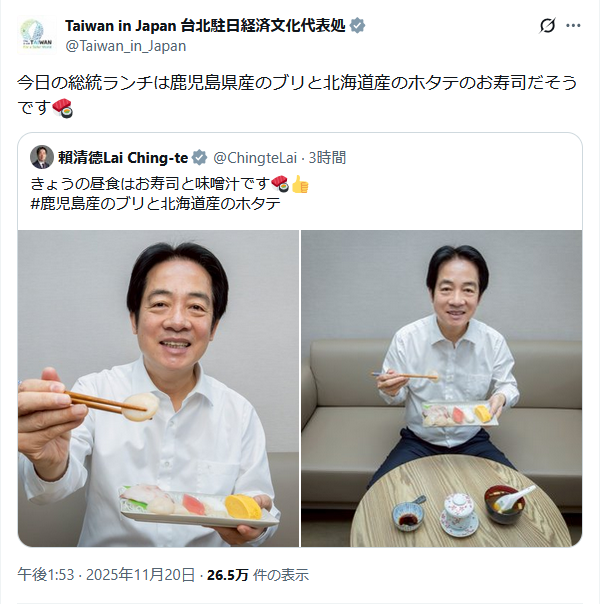The height and width of the screenshot is (604, 601).
Task: Open the three-dot more options menu
Action: [573, 26]
